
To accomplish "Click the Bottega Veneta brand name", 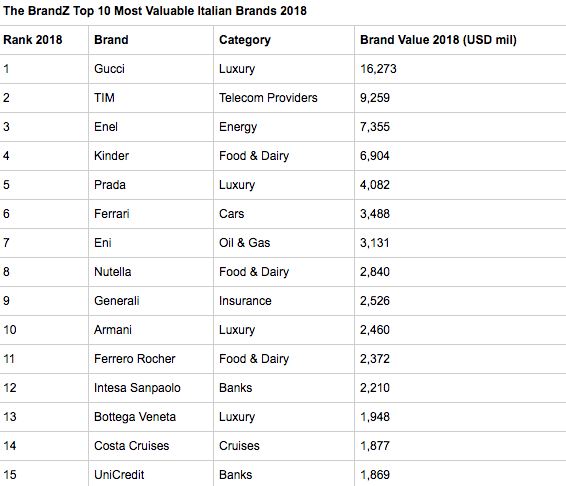I will pos(135,417).
